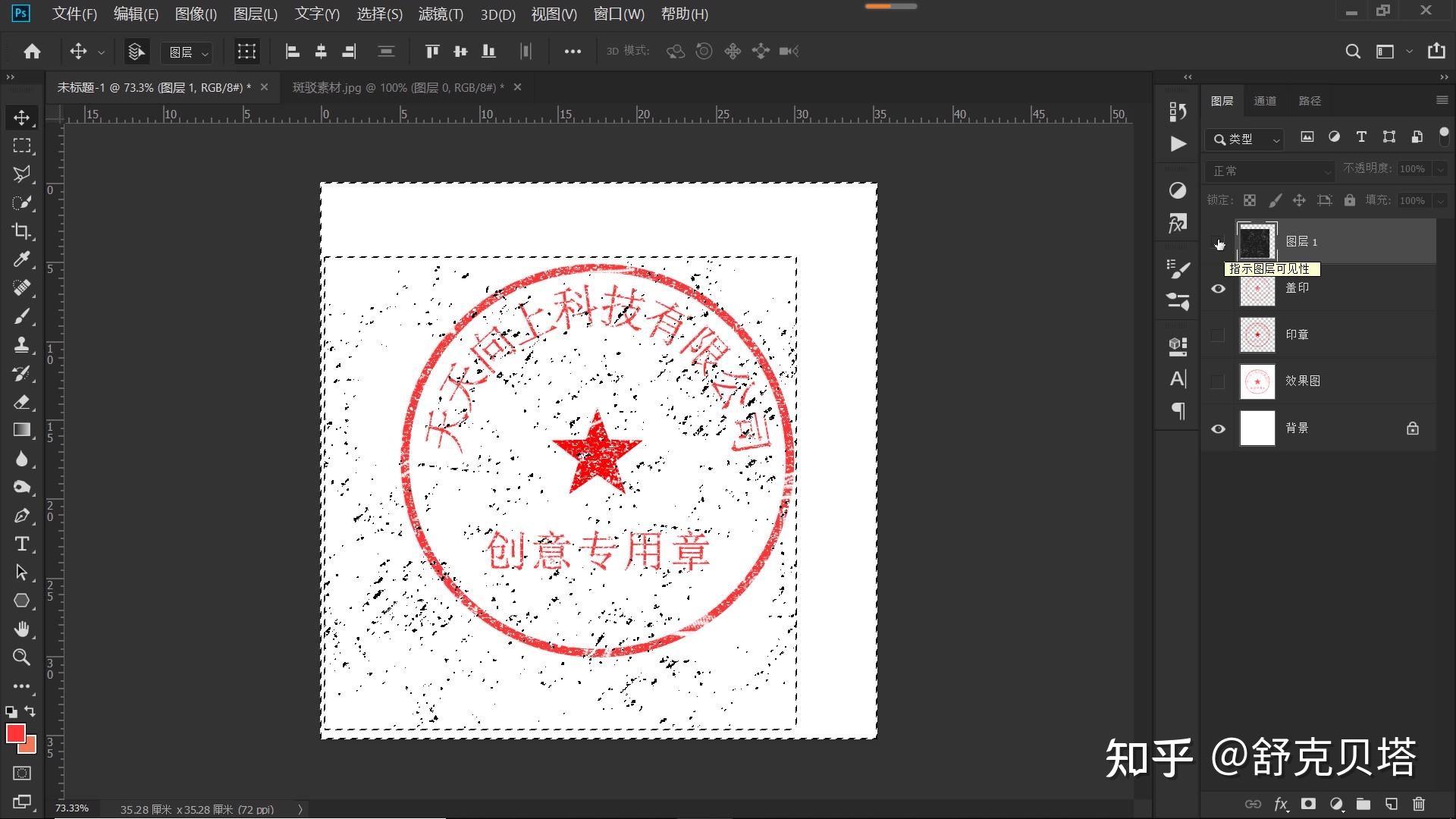The width and height of the screenshot is (1456, 819).
Task: Toggle Auto-Select checkbox in options bar
Action: (136, 51)
